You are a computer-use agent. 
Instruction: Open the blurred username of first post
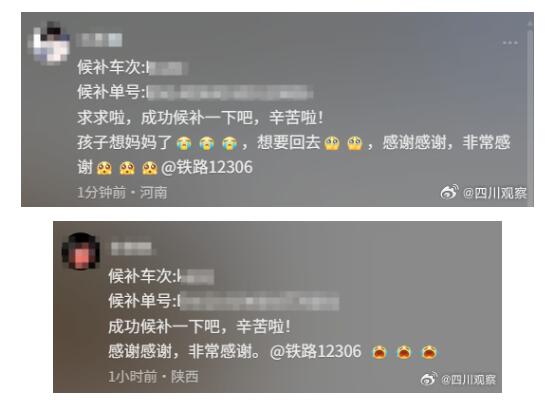(99, 40)
